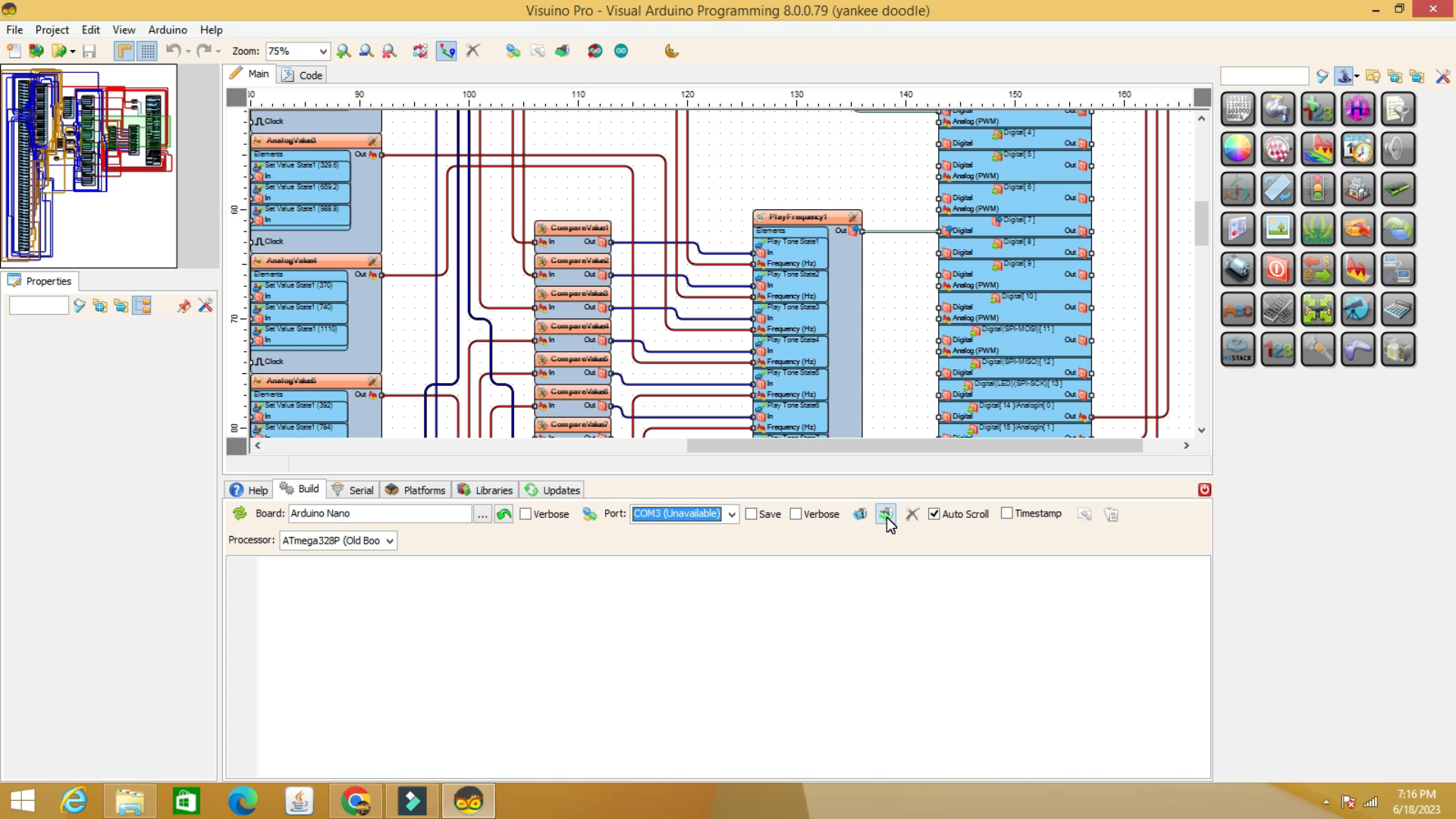Image resolution: width=1456 pixels, height=819 pixels.
Task: Open the Port COM3 dropdown
Action: click(x=732, y=514)
